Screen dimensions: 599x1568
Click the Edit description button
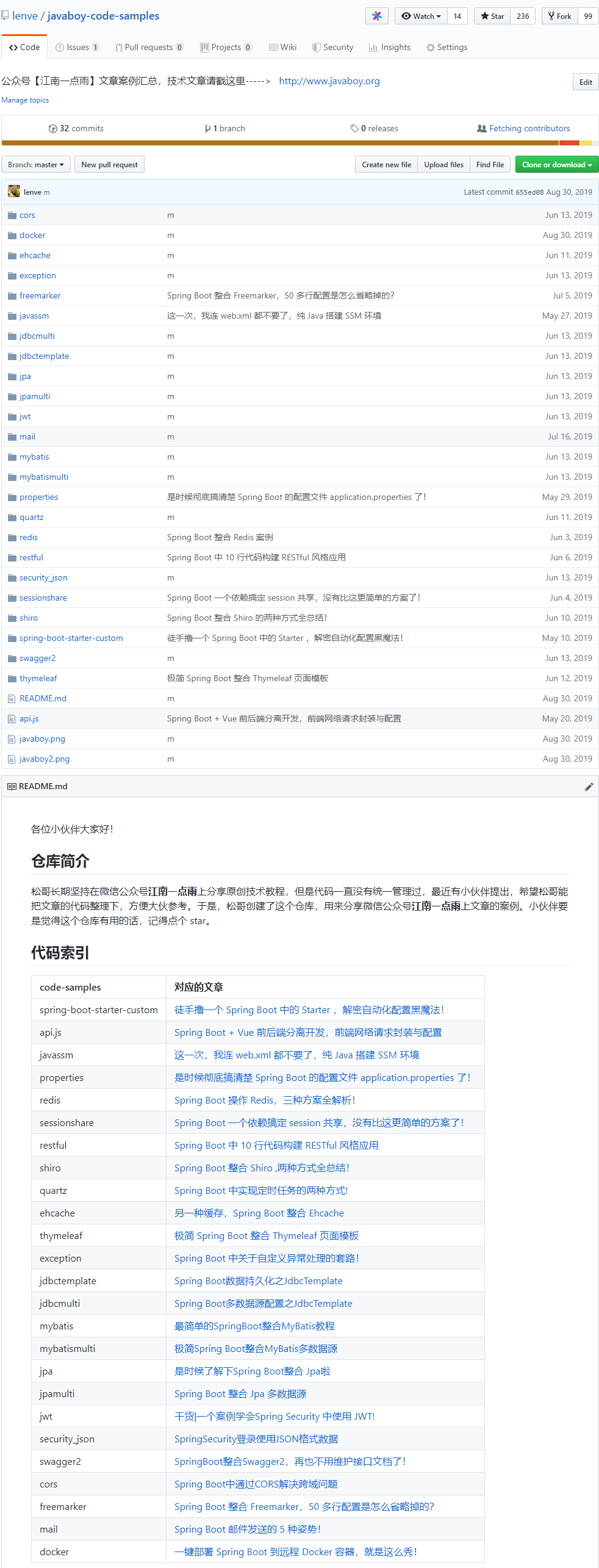coord(586,82)
